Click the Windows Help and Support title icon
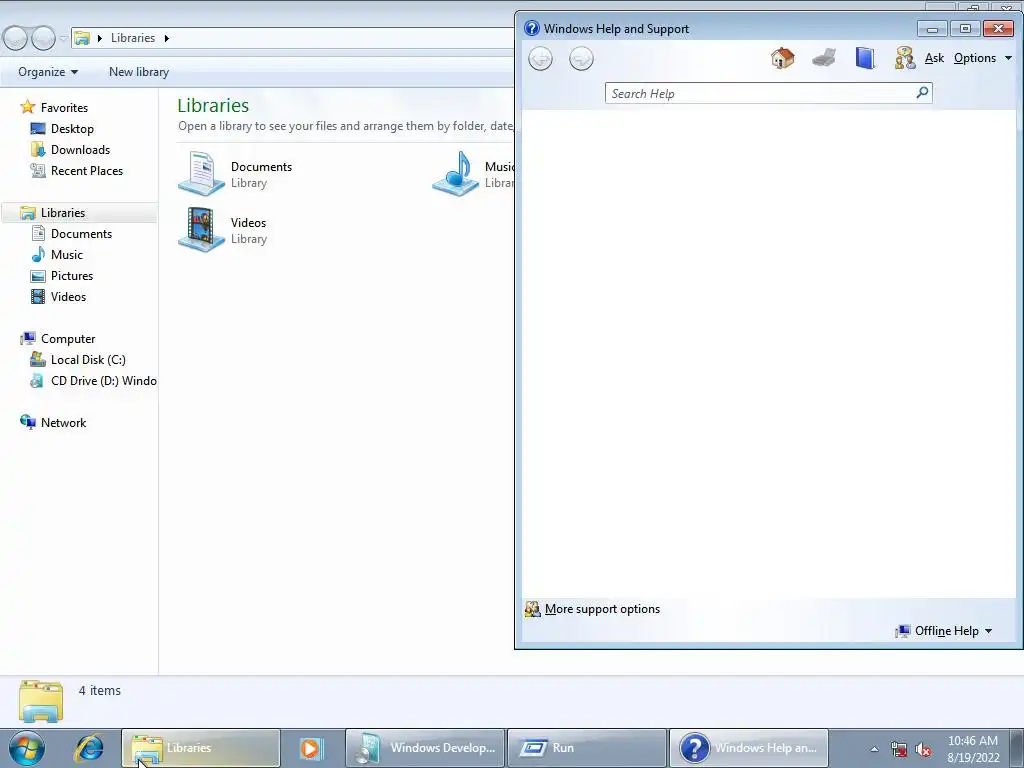The width and height of the screenshot is (1024, 768). [x=532, y=28]
